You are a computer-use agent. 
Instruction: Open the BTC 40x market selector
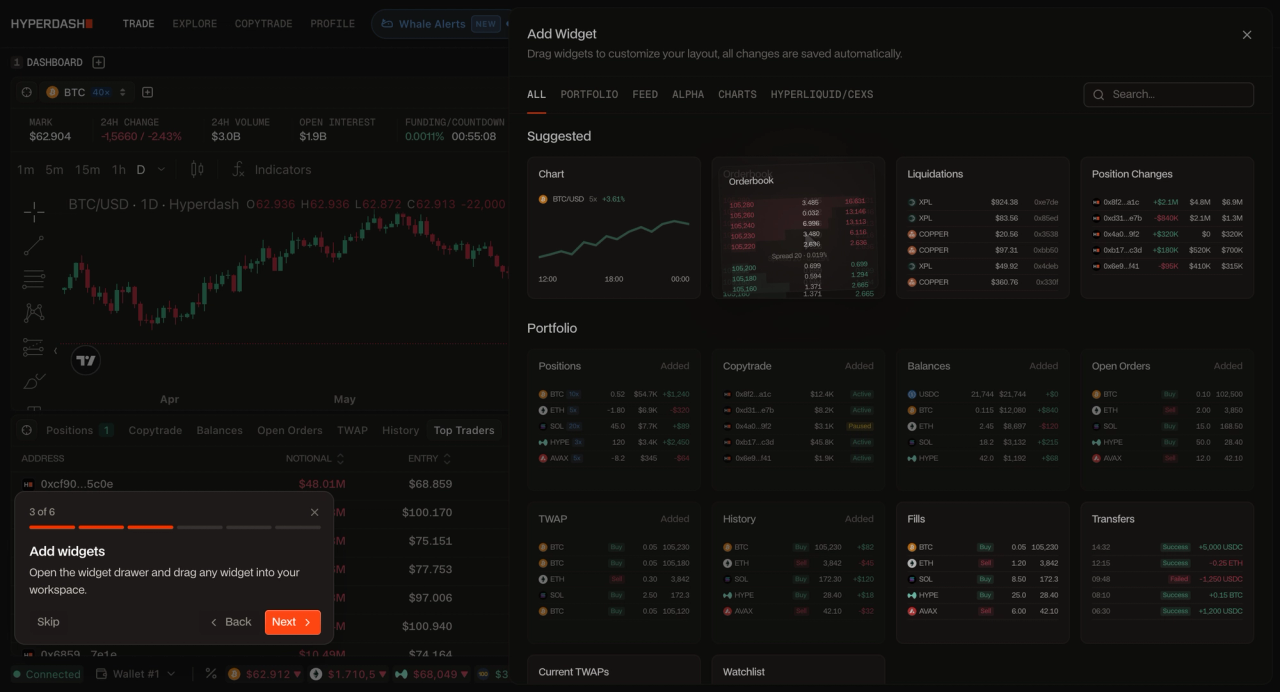[x=87, y=92]
